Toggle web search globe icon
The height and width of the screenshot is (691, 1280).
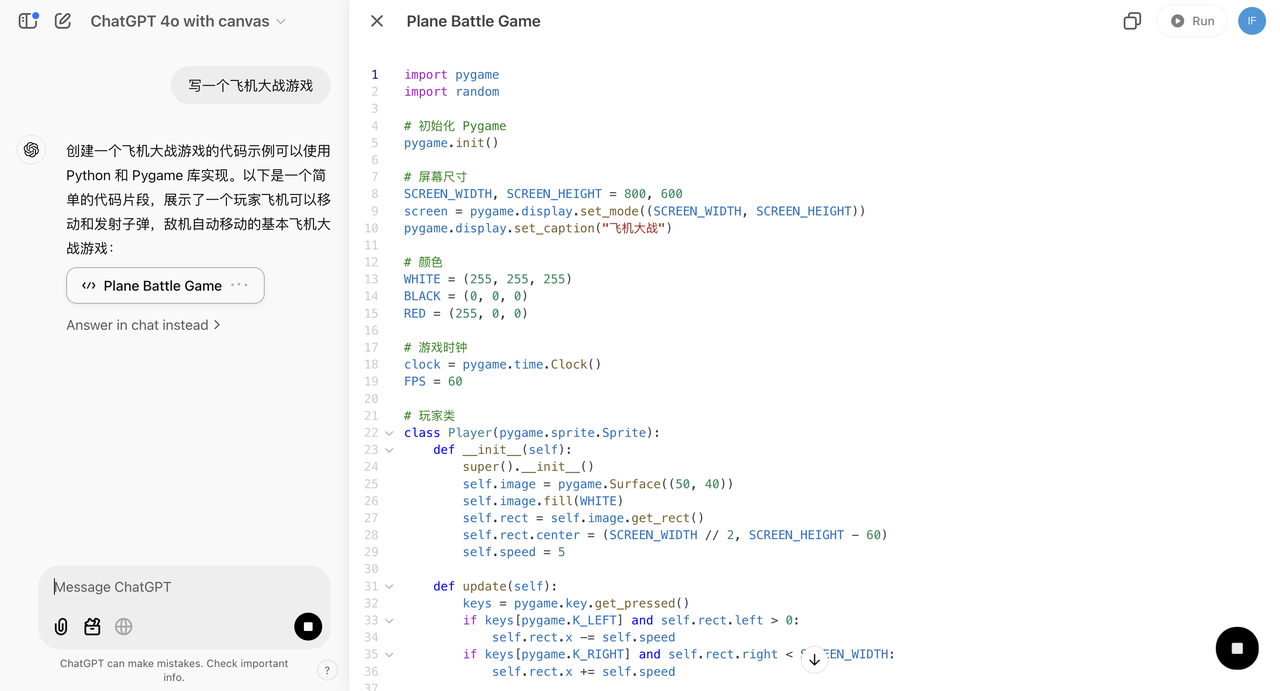pyautogui.click(x=124, y=627)
